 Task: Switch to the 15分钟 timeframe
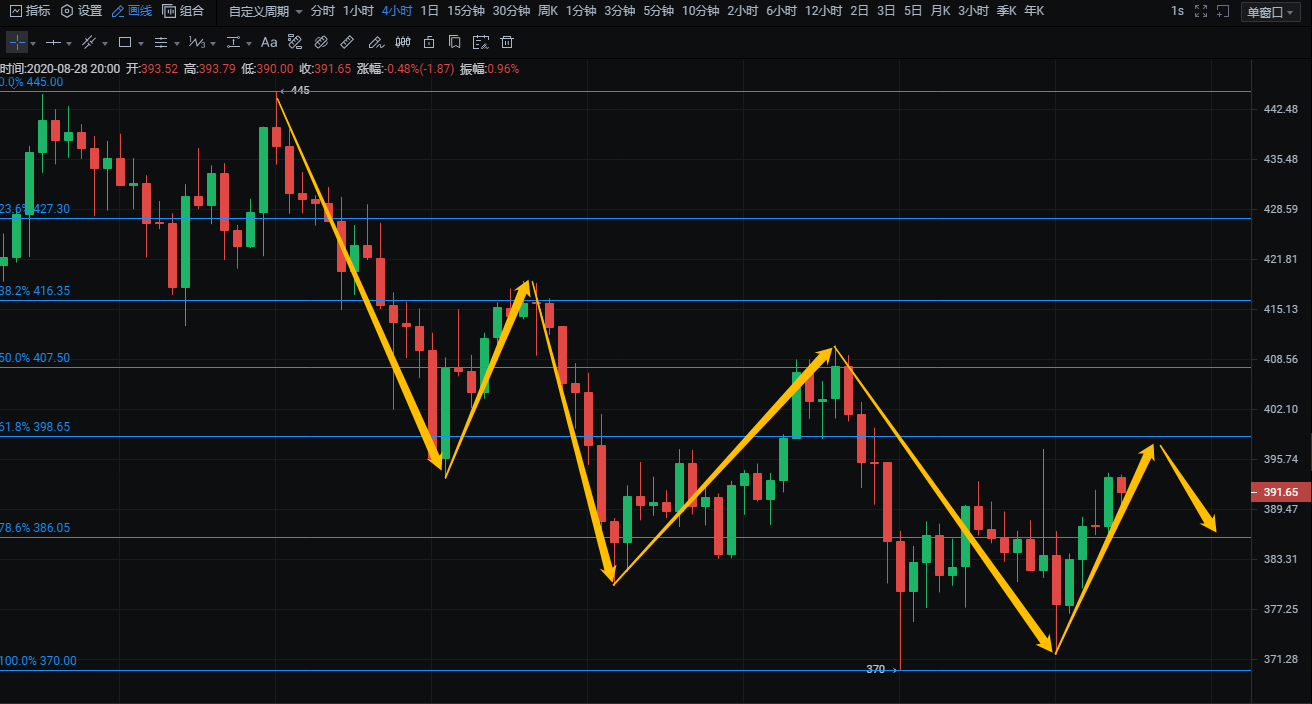tap(466, 11)
